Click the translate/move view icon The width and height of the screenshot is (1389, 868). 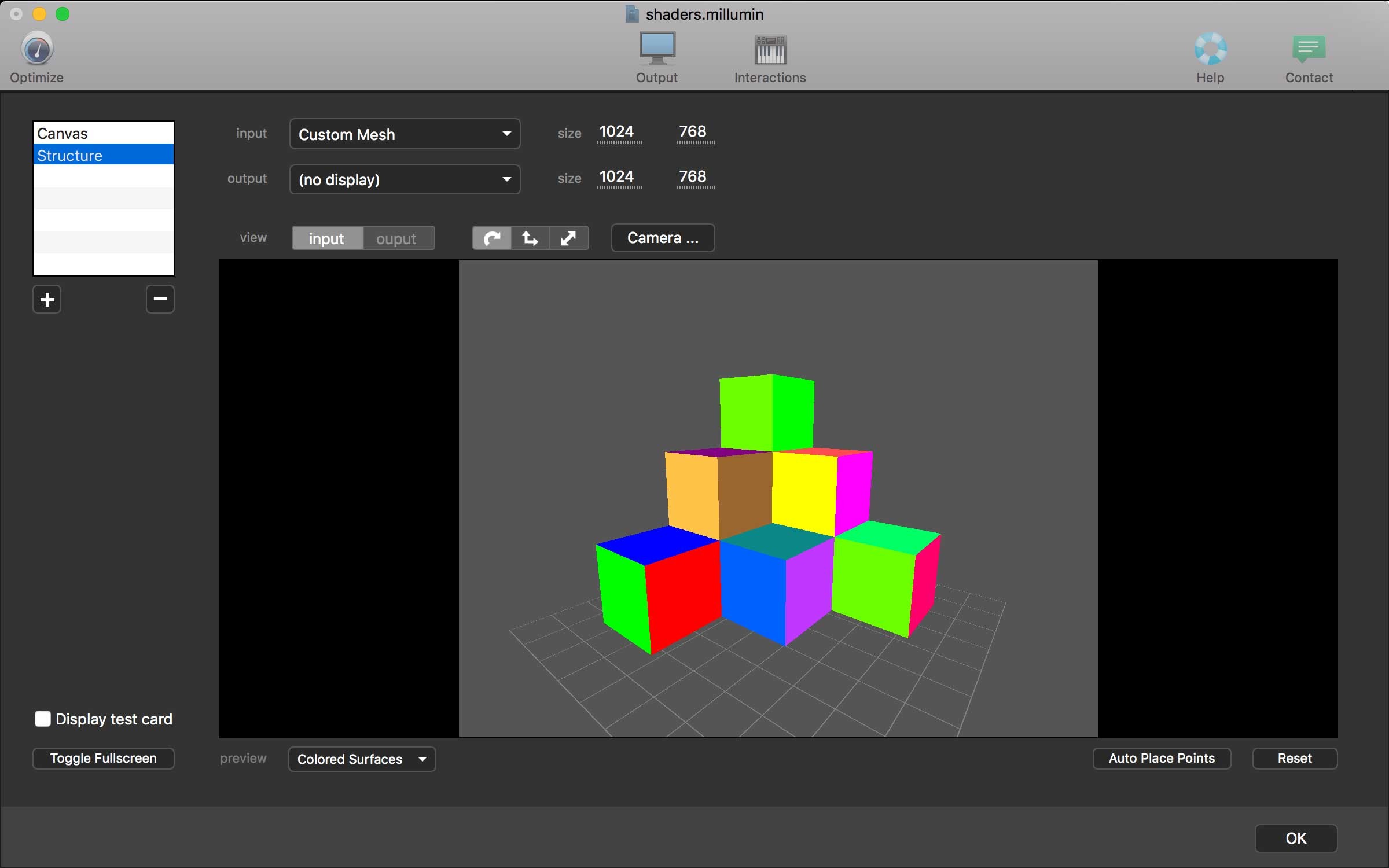point(529,238)
